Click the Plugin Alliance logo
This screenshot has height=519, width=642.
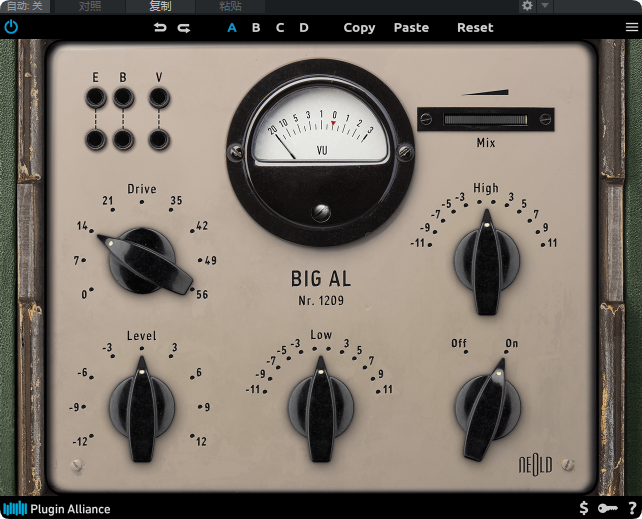57,509
